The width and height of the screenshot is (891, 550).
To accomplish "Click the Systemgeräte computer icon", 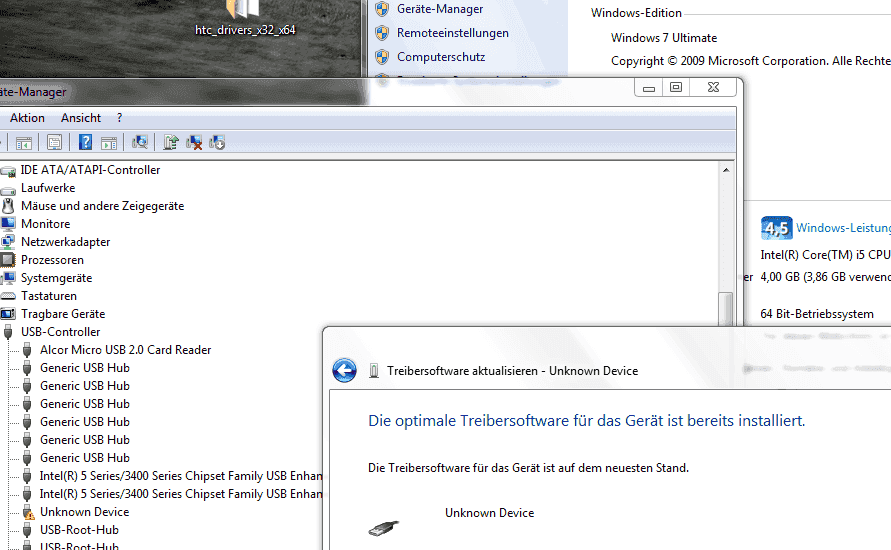I will pyautogui.click(x=8, y=278).
